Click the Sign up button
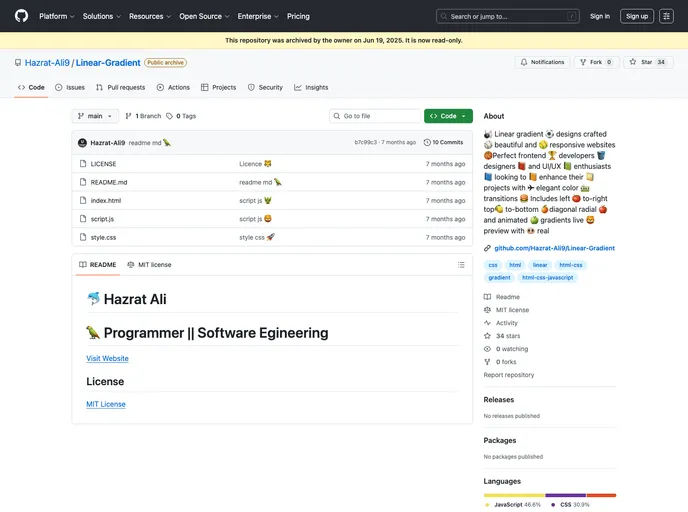Image resolution: width=688 pixels, height=512 pixels. coord(636,16)
